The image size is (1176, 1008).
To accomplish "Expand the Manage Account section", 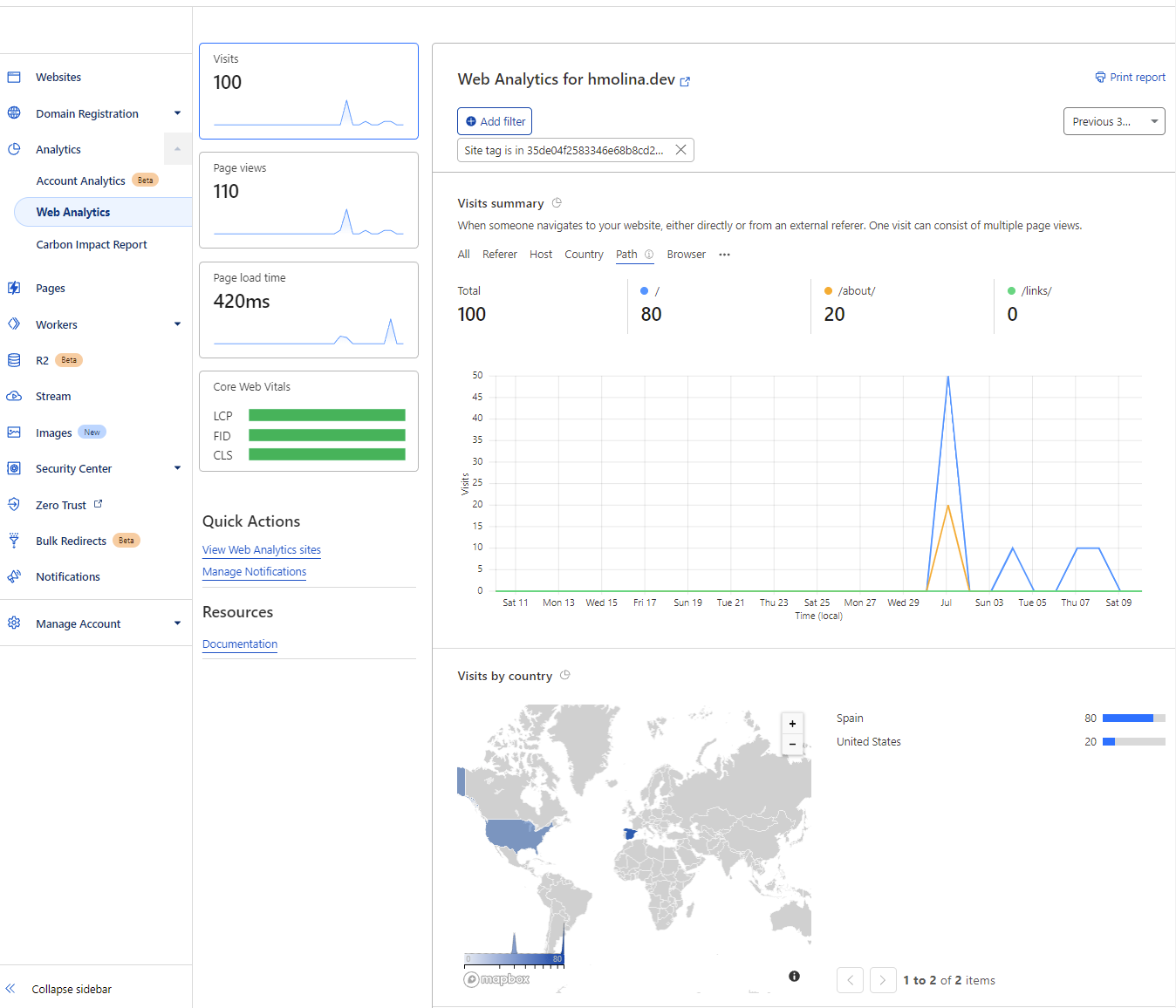I will coord(178,623).
